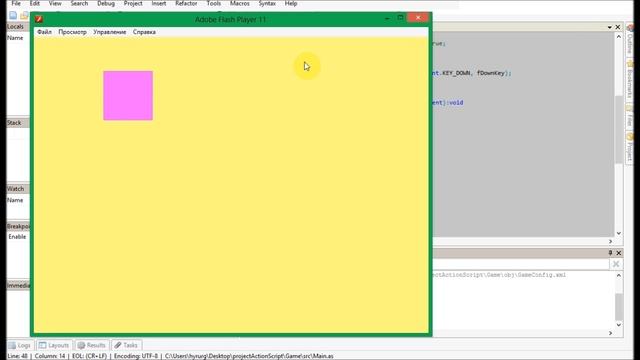Click the output panel vertical scrollbar thumb
Image resolution: width=640 pixels, height=360 pixels.
click(619, 307)
